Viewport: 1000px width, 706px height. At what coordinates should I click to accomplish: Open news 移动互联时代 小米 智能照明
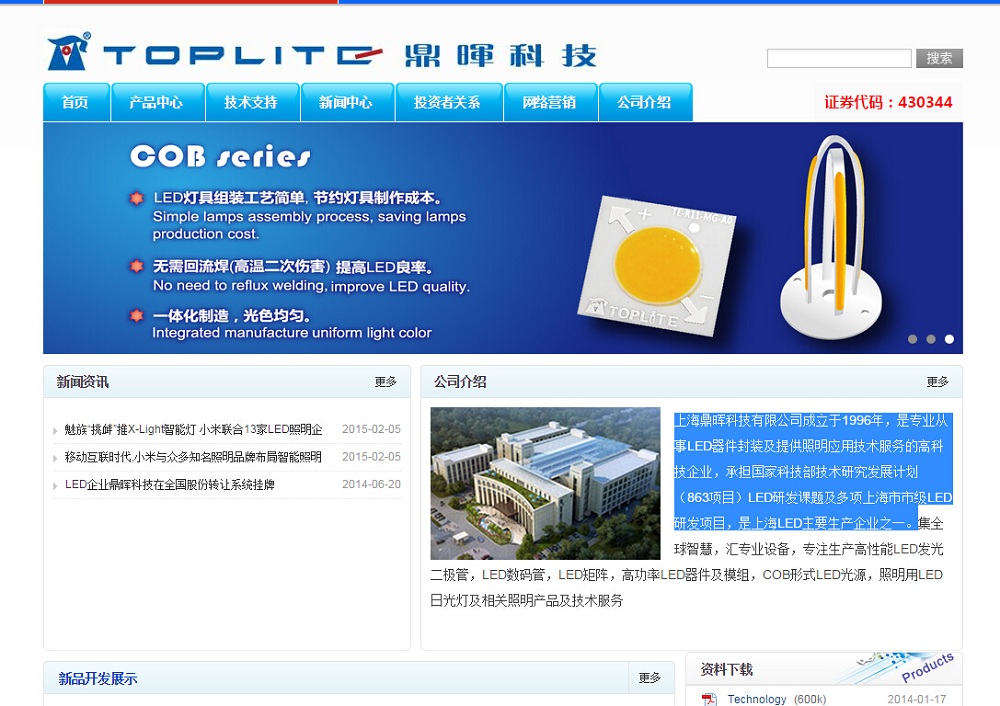[x=193, y=457]
